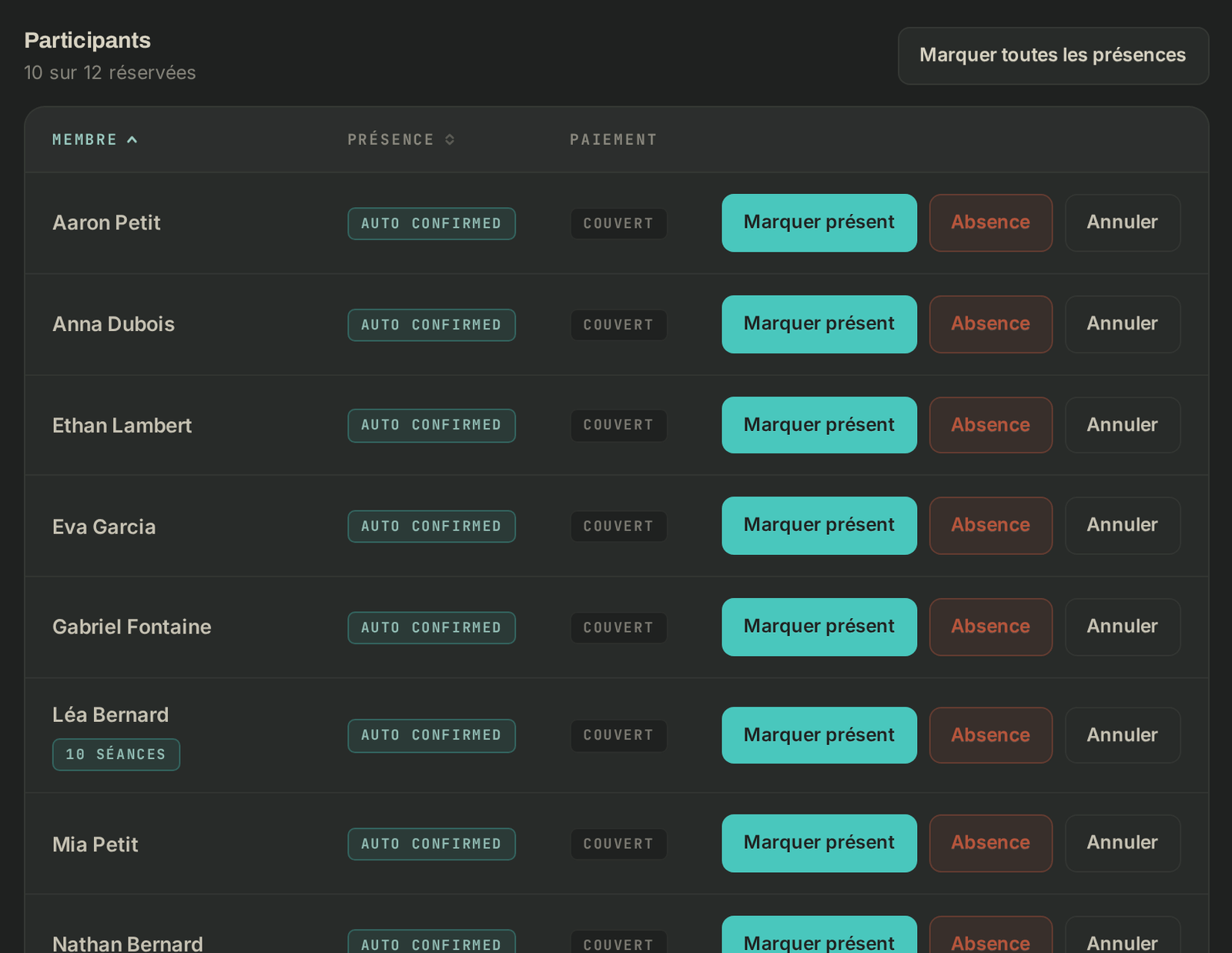Click the Aaron Petit member name
The image size is (1232, 953).
click(x=106, y=223)
